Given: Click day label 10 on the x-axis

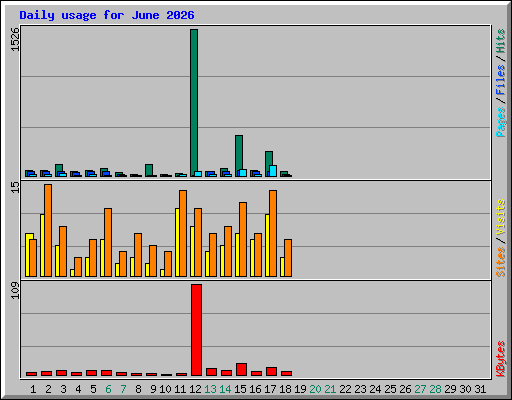Looking at the screenshot, I should pyautogui.click(x=165, y=389).
